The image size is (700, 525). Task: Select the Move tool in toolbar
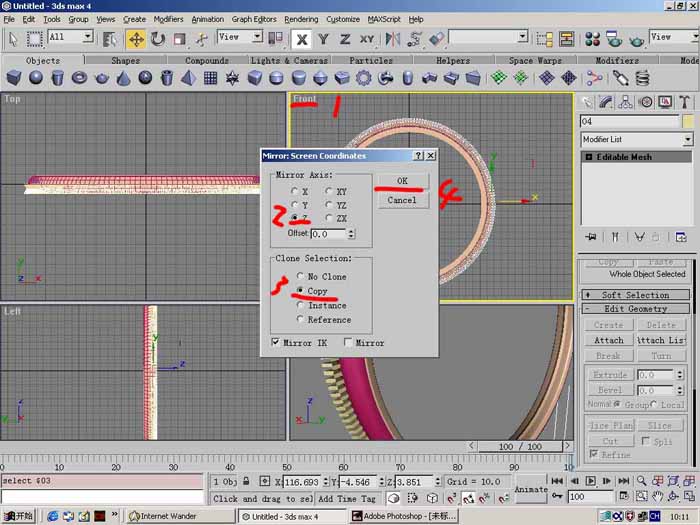tap(136, 39)
